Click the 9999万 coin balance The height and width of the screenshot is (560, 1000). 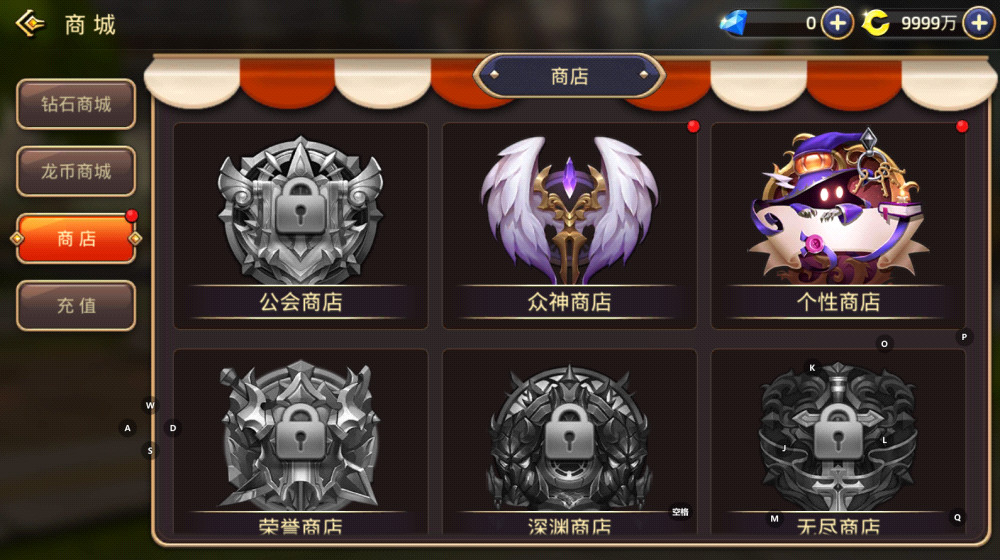coord(928,24)
